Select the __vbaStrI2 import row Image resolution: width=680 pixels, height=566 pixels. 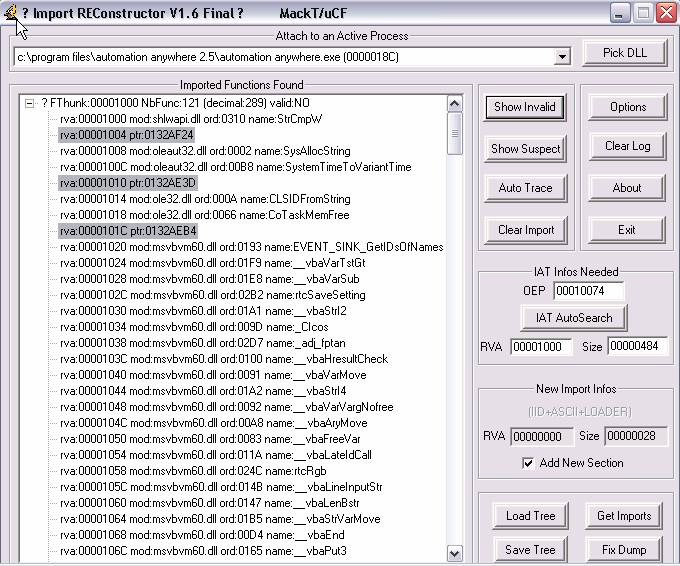(203, 311)
